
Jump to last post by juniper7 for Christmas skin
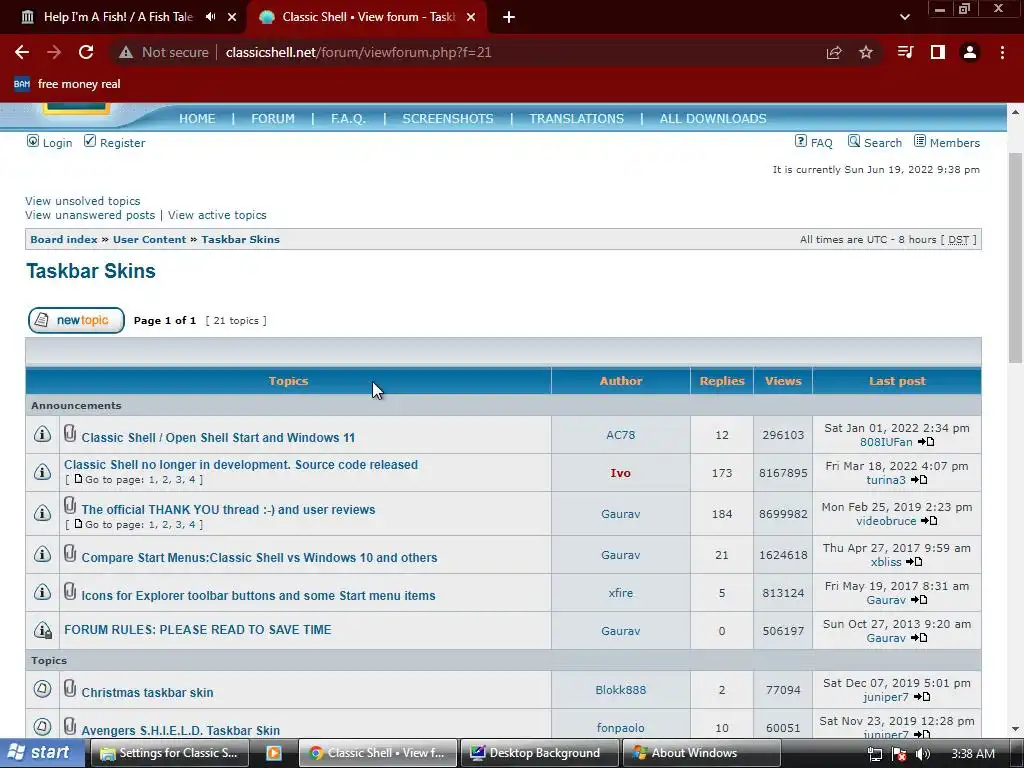point(922,697)
